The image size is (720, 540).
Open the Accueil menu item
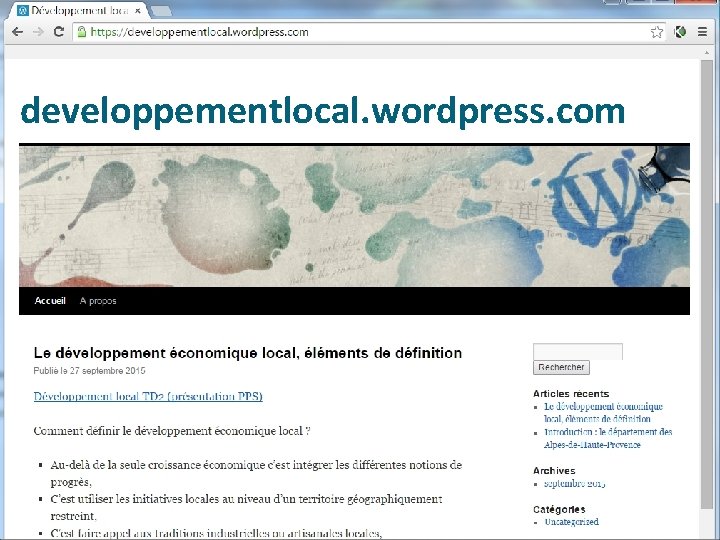50,301
